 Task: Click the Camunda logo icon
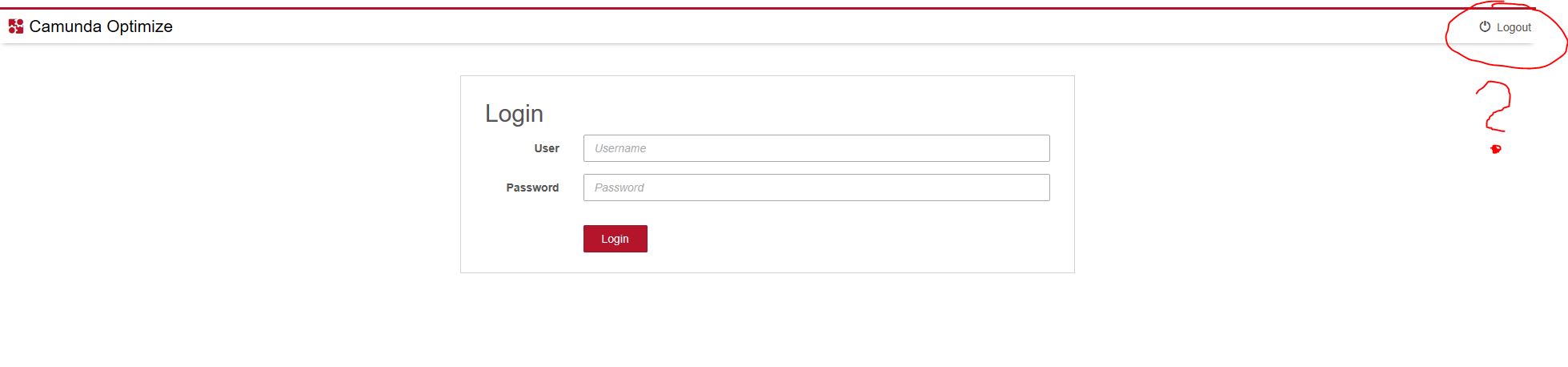15,26
